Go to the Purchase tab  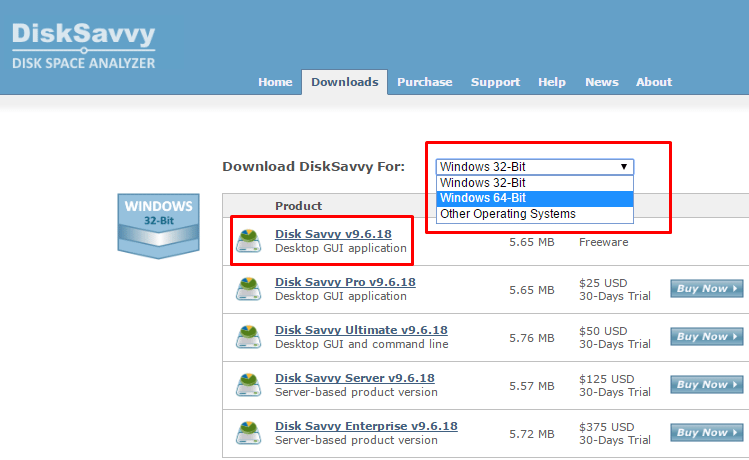click(425, 82)
